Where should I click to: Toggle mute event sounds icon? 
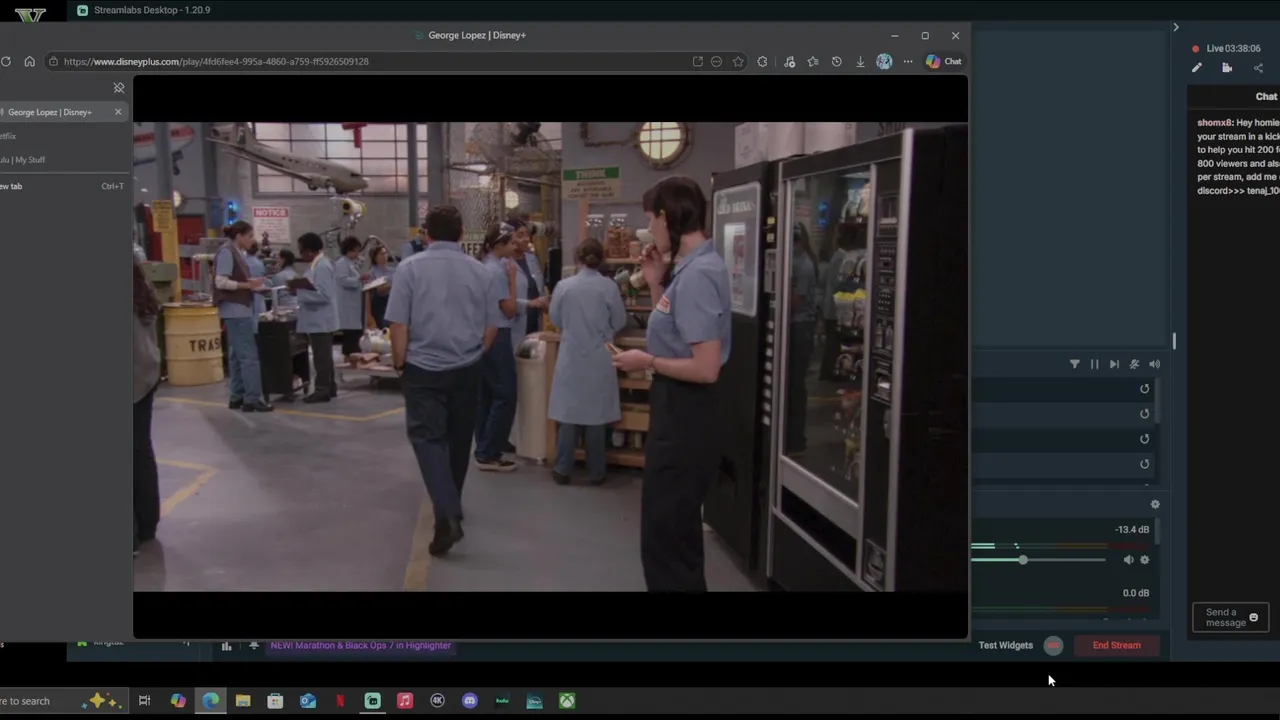(1134, 364)
